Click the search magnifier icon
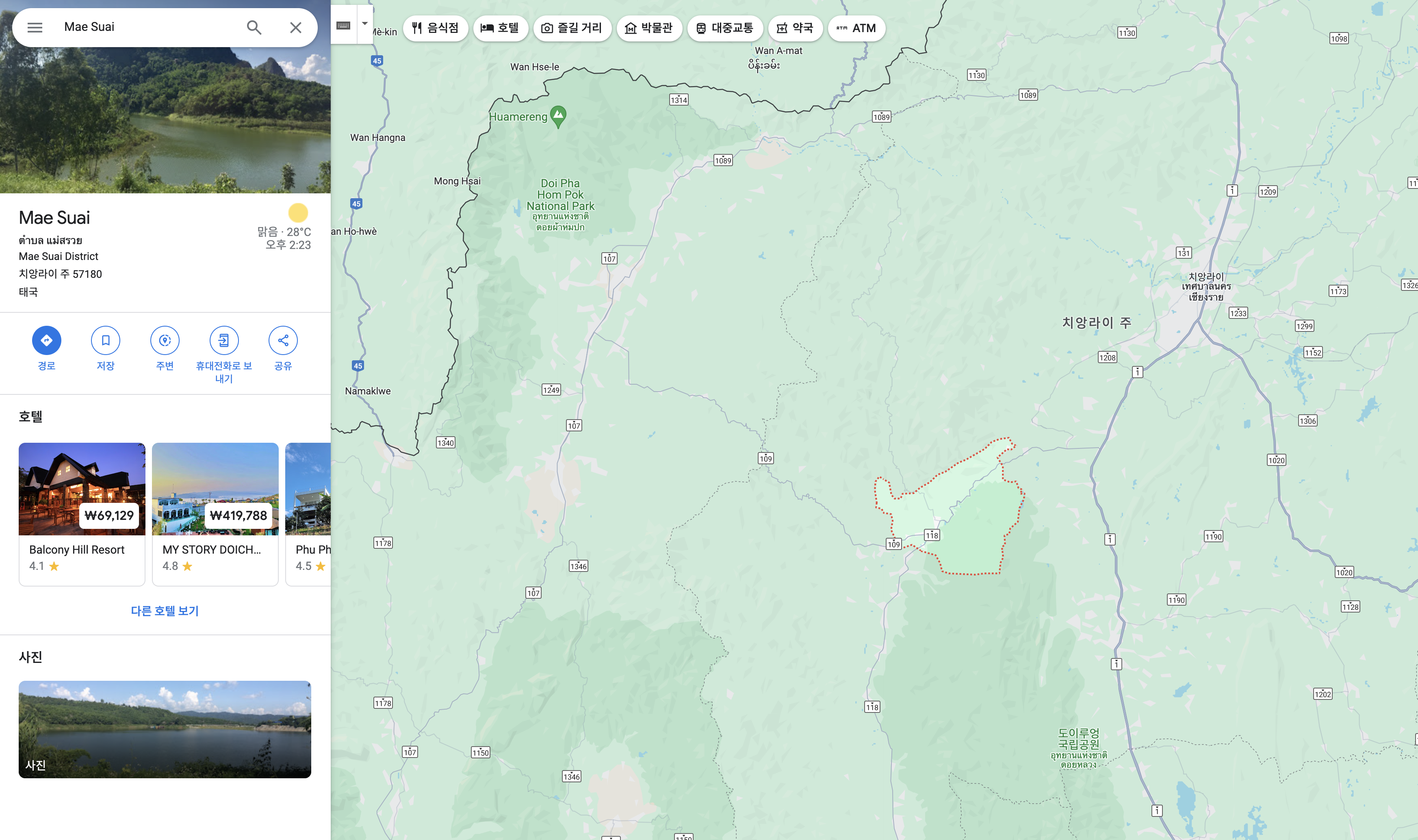1418x840 pixels. pyautogui.click(x=254, y=27)
